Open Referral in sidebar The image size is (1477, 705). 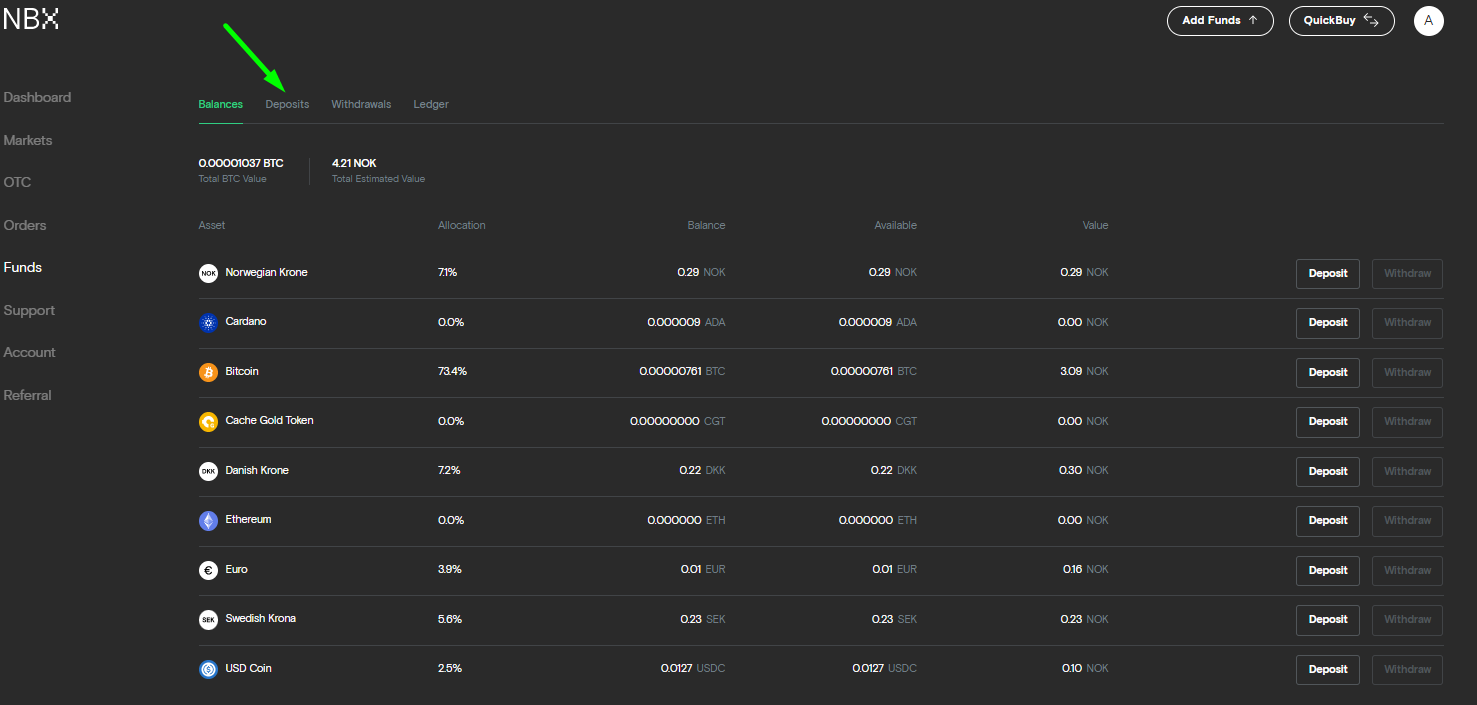point(27,395)
